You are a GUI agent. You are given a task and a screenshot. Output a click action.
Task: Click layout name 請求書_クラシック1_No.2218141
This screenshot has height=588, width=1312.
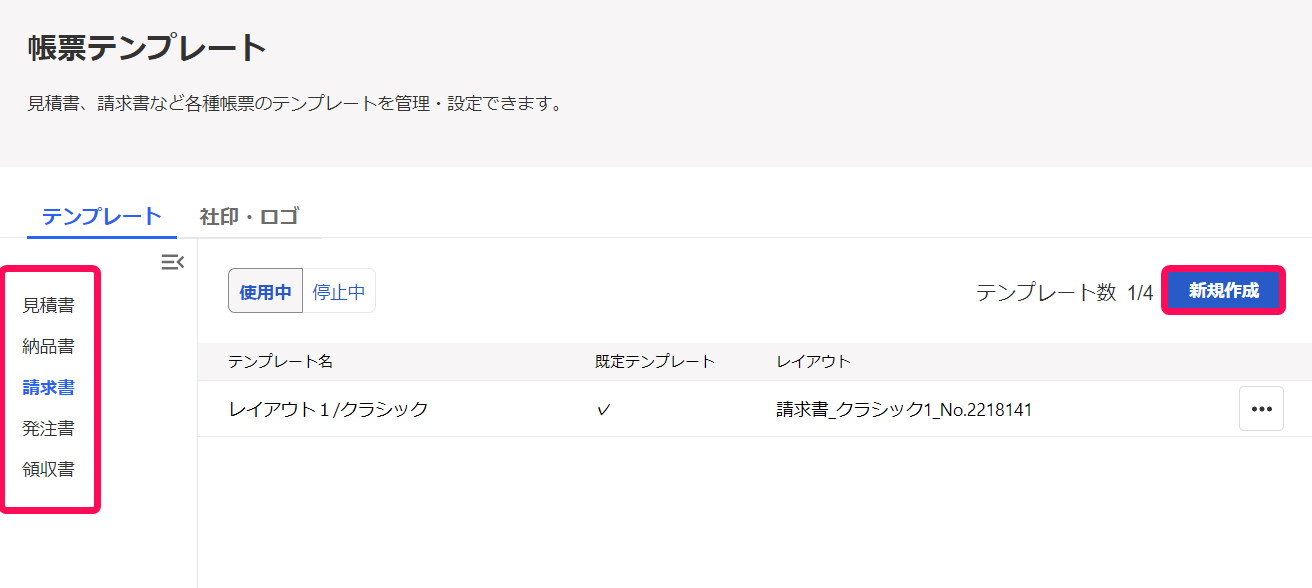tap(904, 410)
